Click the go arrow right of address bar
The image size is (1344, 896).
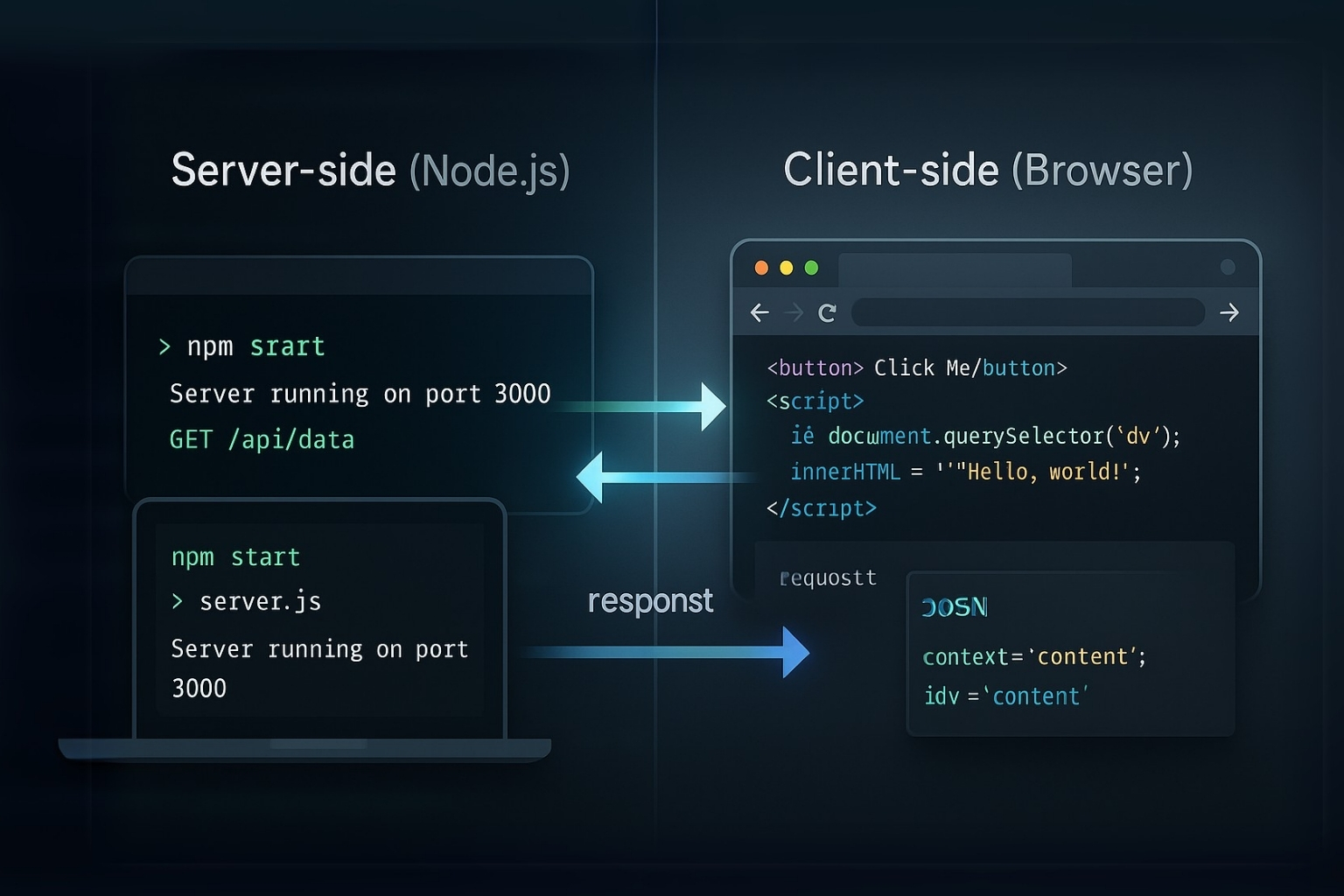coord(1229,312)
